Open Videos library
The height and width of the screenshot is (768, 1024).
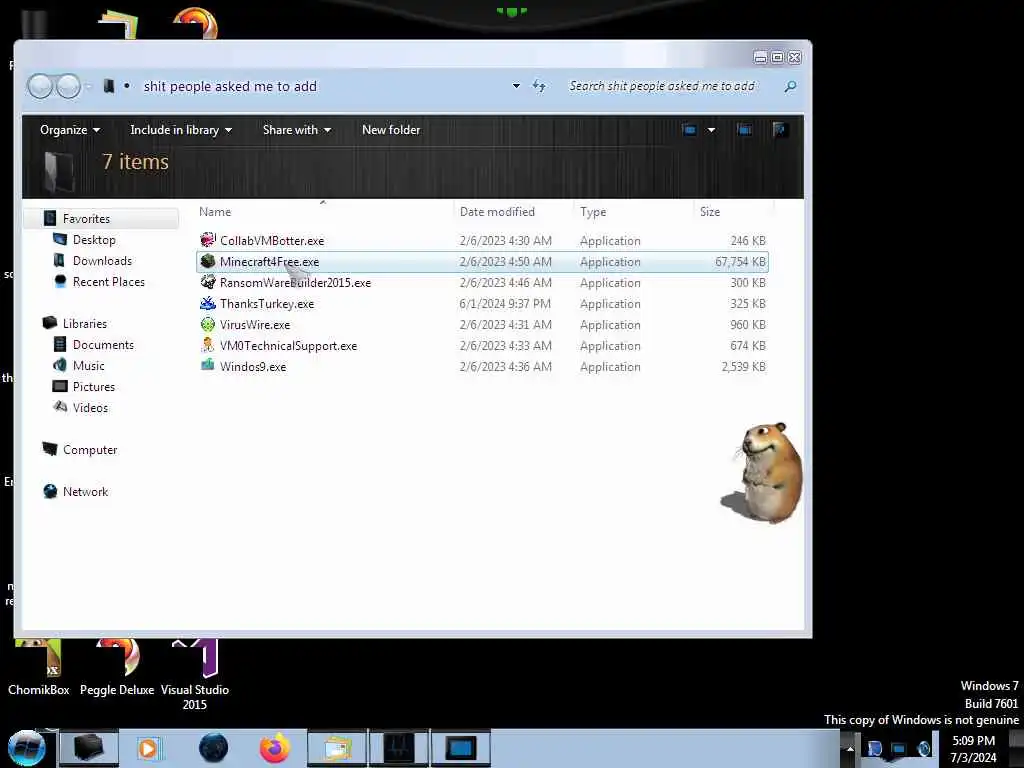(91, 408)
